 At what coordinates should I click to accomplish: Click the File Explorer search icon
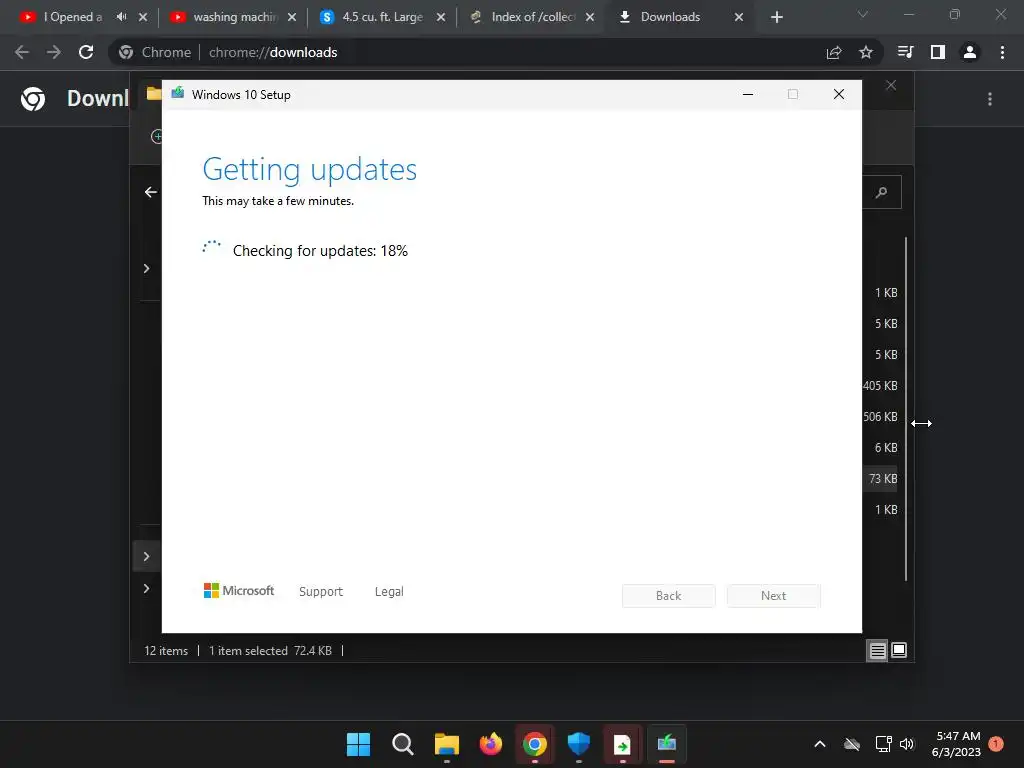(x=882, y=192)
